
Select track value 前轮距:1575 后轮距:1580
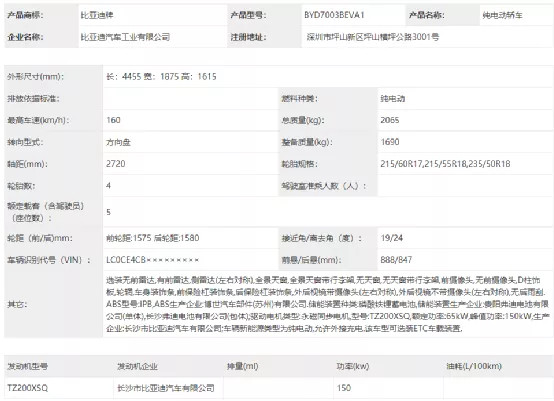[153, 238]
